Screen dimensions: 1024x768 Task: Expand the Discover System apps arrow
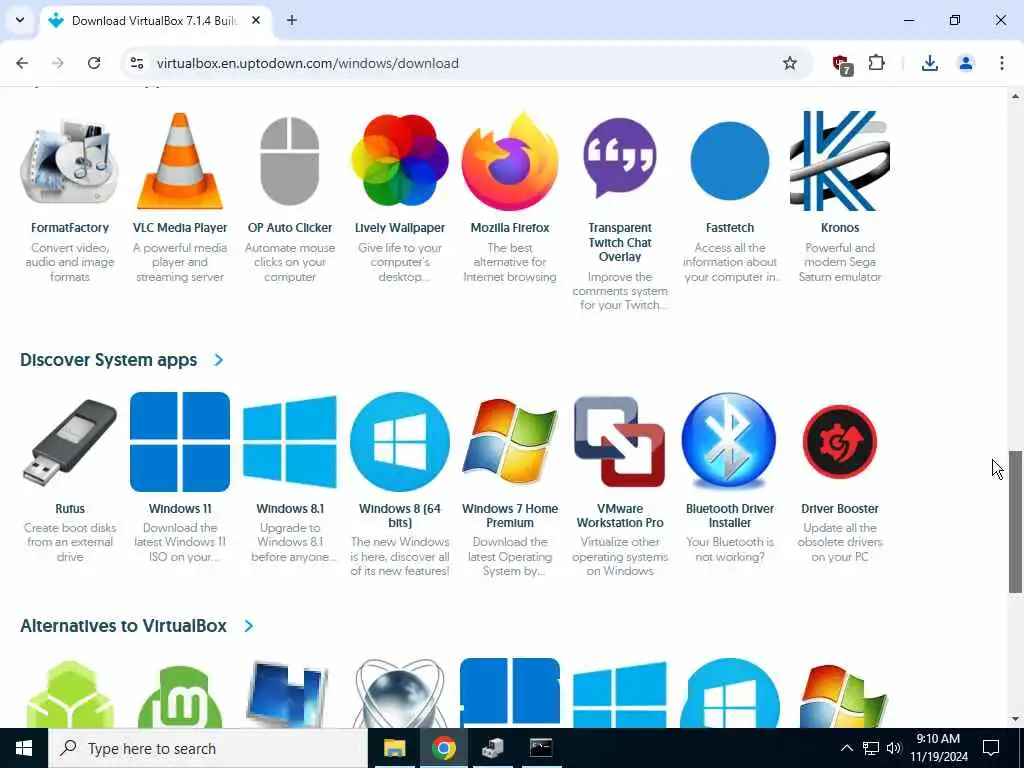219,360
